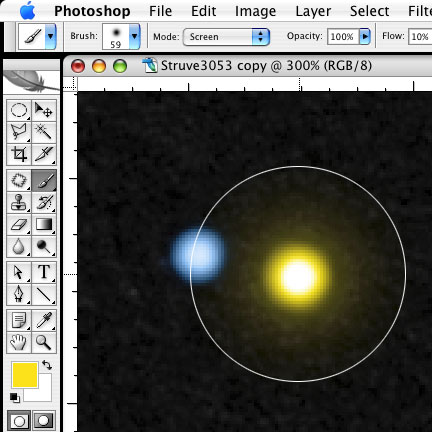Swap foreground and background colors
Screen dimensions: 432x432
click(x=47, y=365)
